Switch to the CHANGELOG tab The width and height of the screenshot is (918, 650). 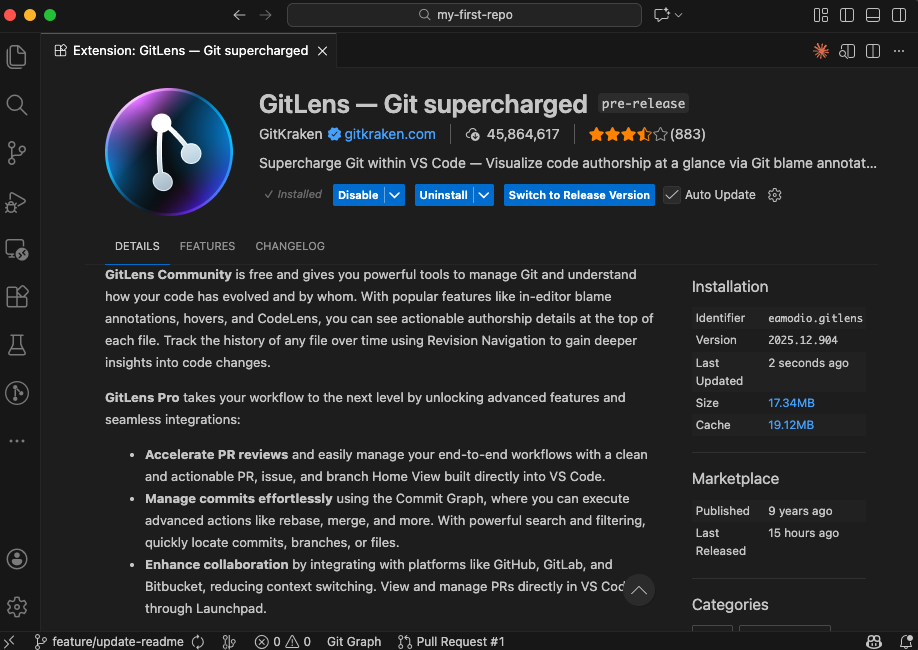click(x=289, y=246)
